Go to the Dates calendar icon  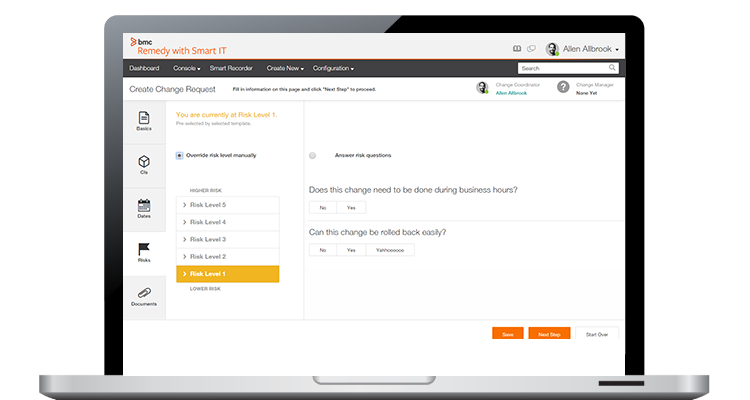click(144, 204)
